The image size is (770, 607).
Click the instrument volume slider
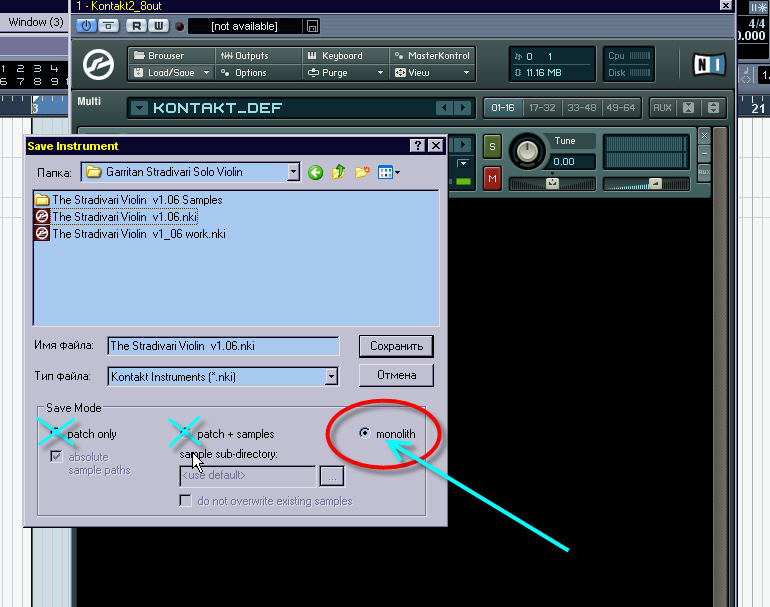(646, 184)
